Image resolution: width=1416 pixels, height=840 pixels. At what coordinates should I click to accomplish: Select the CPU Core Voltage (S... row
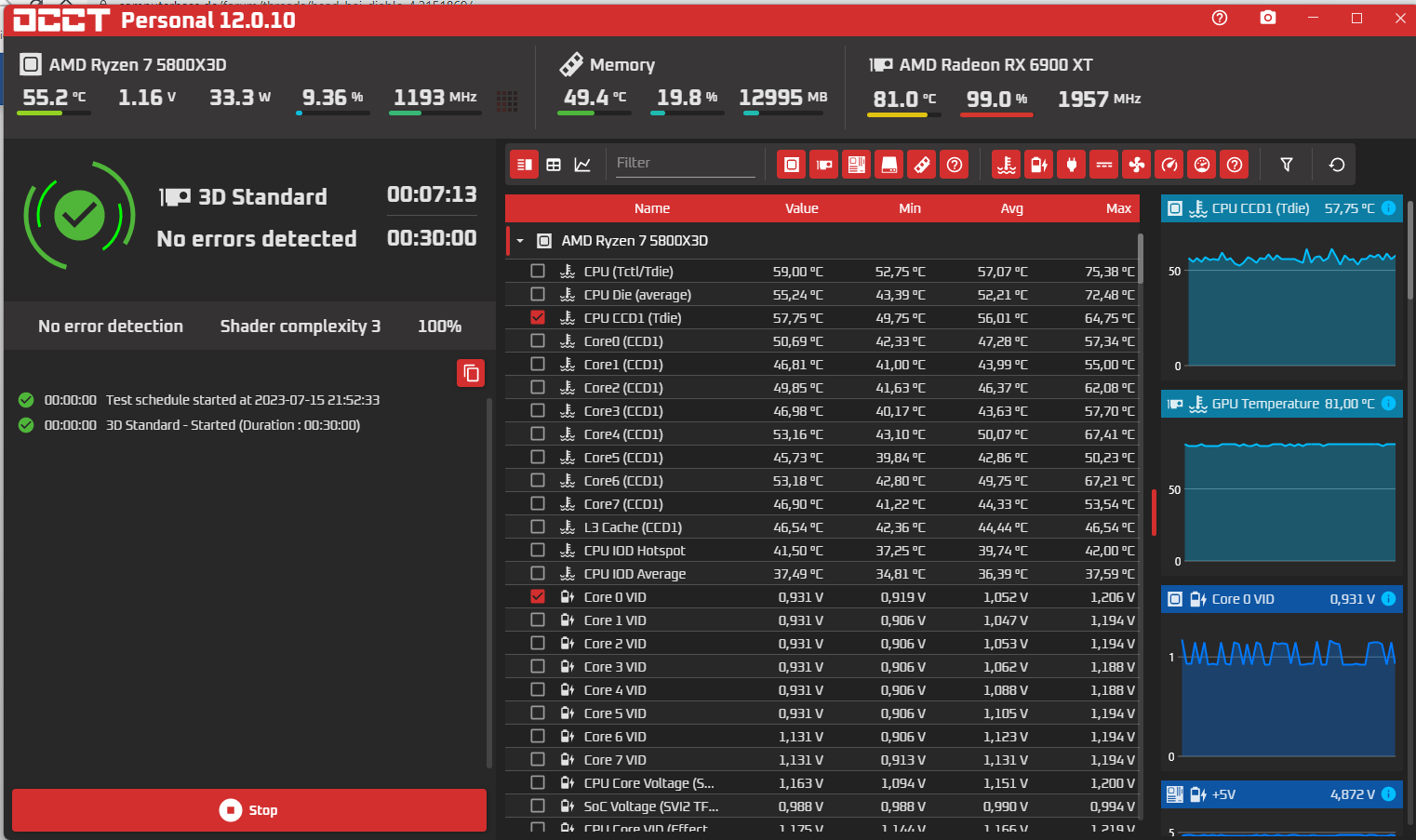822,783
